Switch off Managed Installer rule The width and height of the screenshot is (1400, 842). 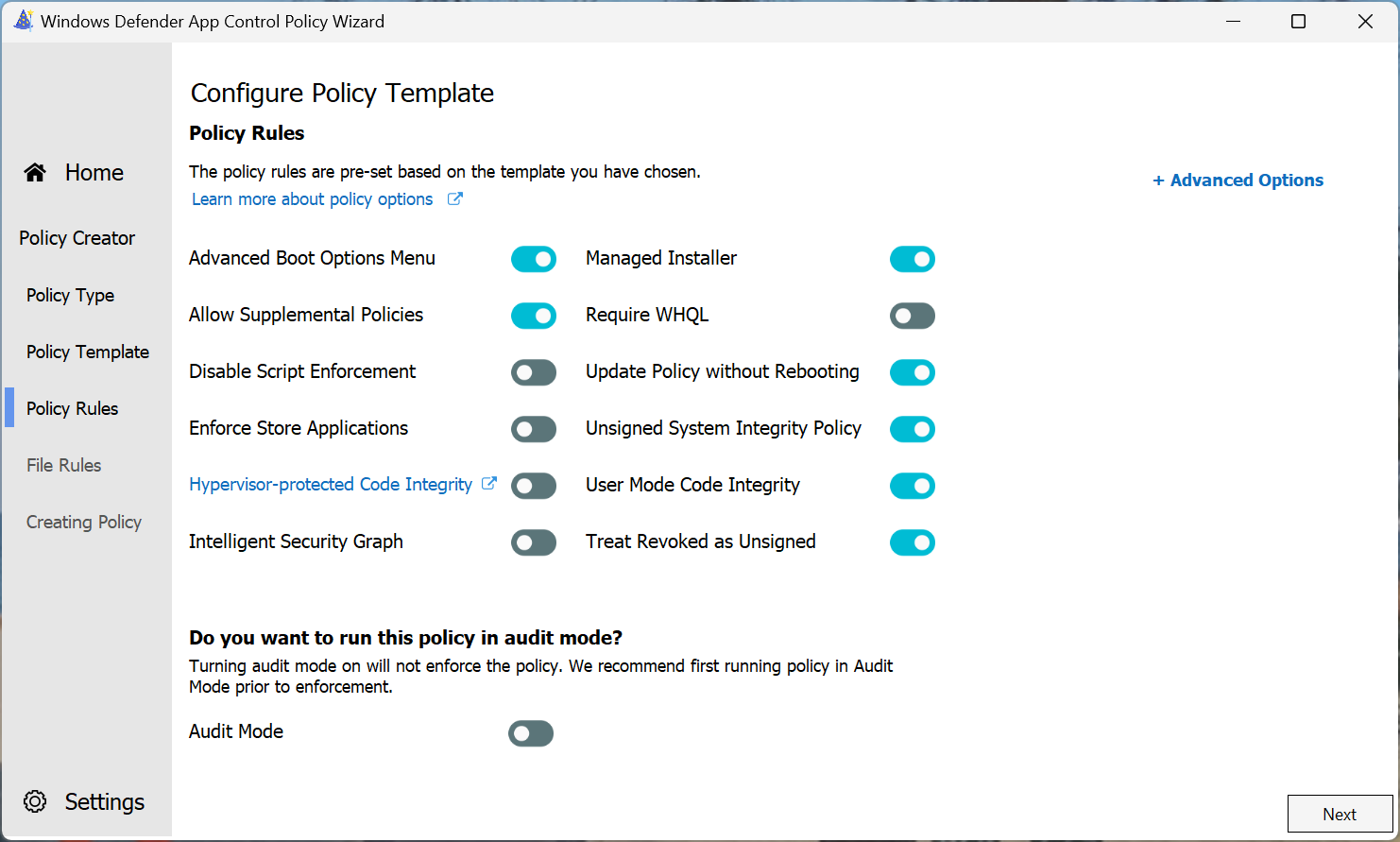point(913,259)
